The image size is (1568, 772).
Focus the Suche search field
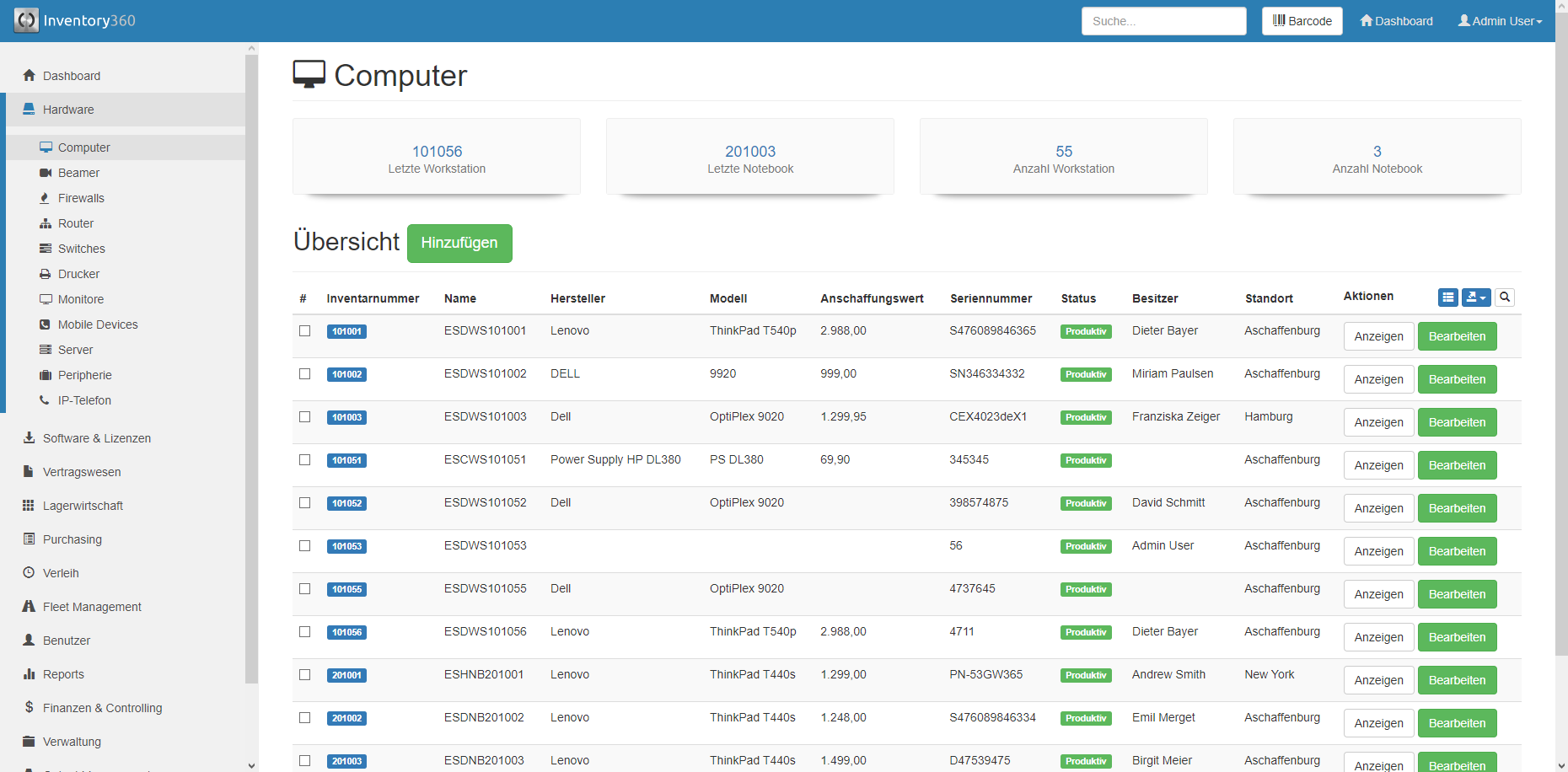click(x=1163, y=21)
